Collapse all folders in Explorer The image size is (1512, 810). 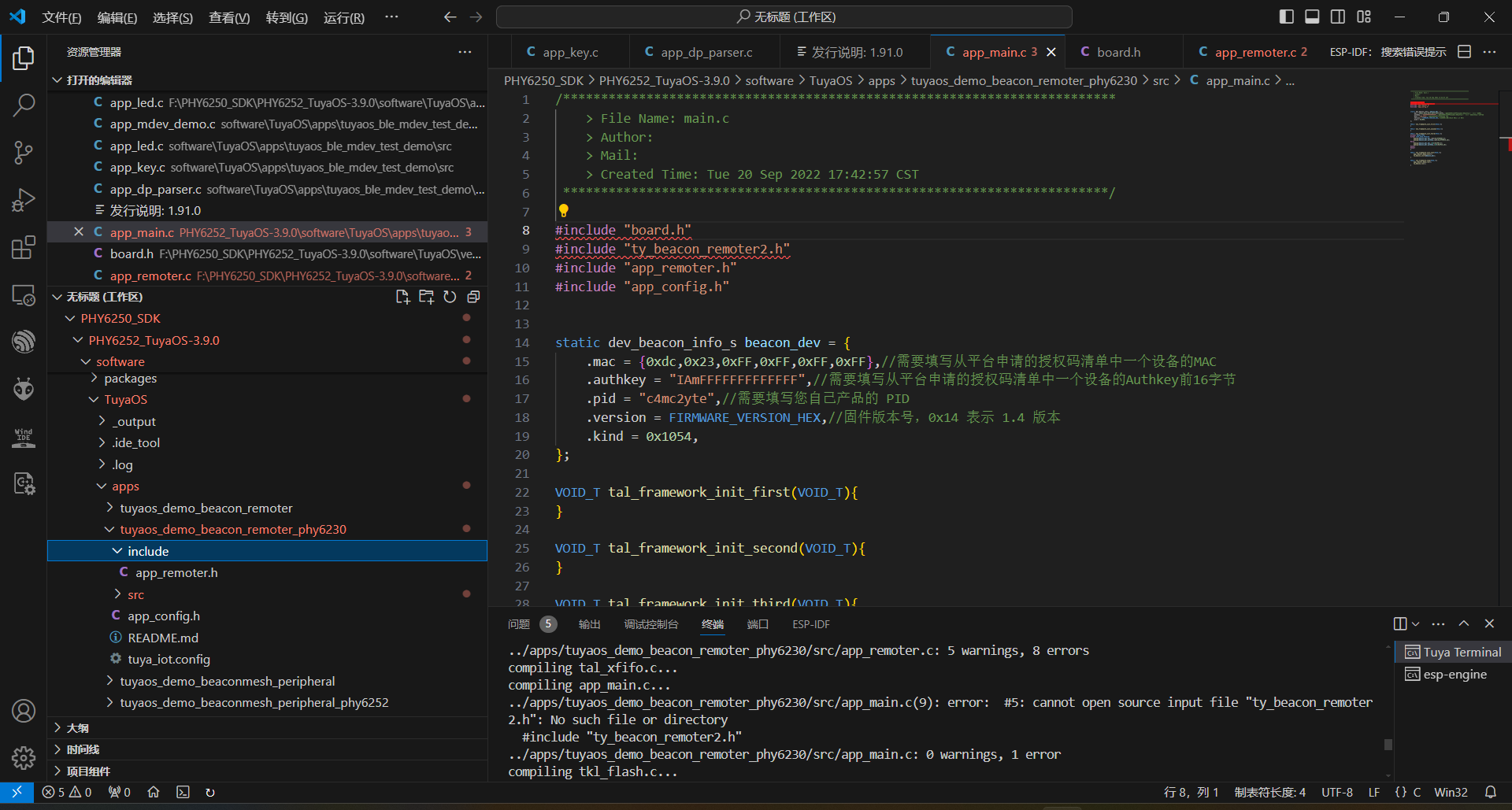(x=473, y=297)
